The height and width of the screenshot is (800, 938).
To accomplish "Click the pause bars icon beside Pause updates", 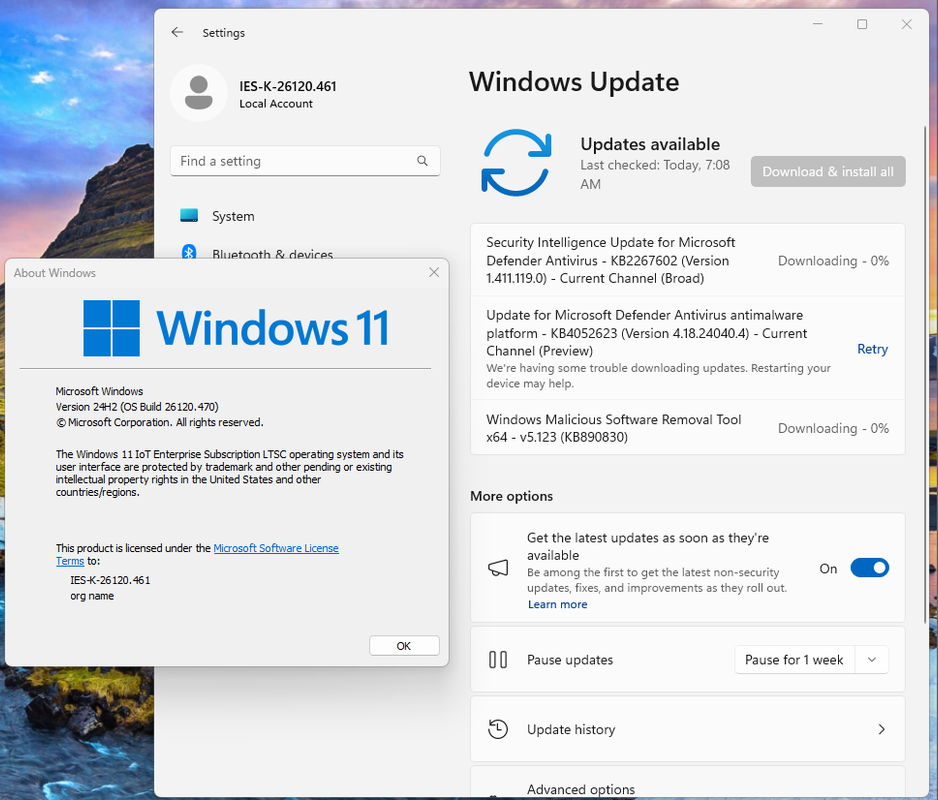I will click(498, 660).
